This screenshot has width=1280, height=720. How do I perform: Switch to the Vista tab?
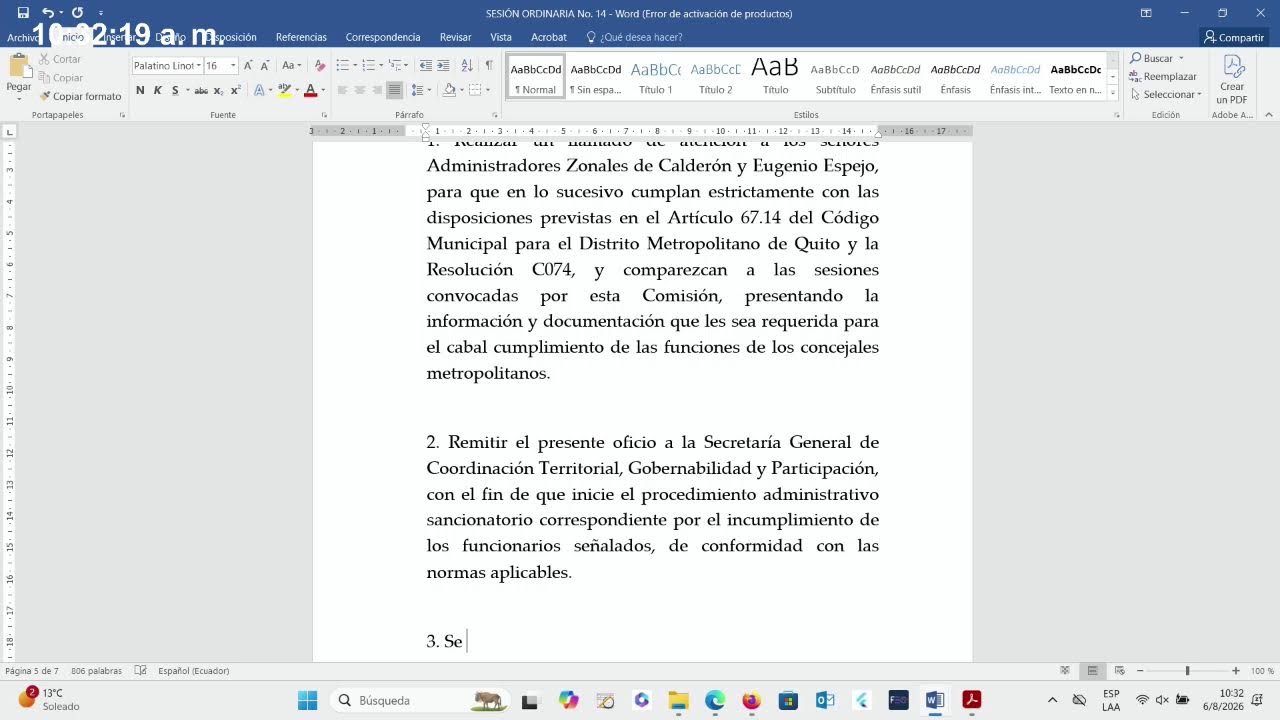pyautogui.click(x=501, y=37)
